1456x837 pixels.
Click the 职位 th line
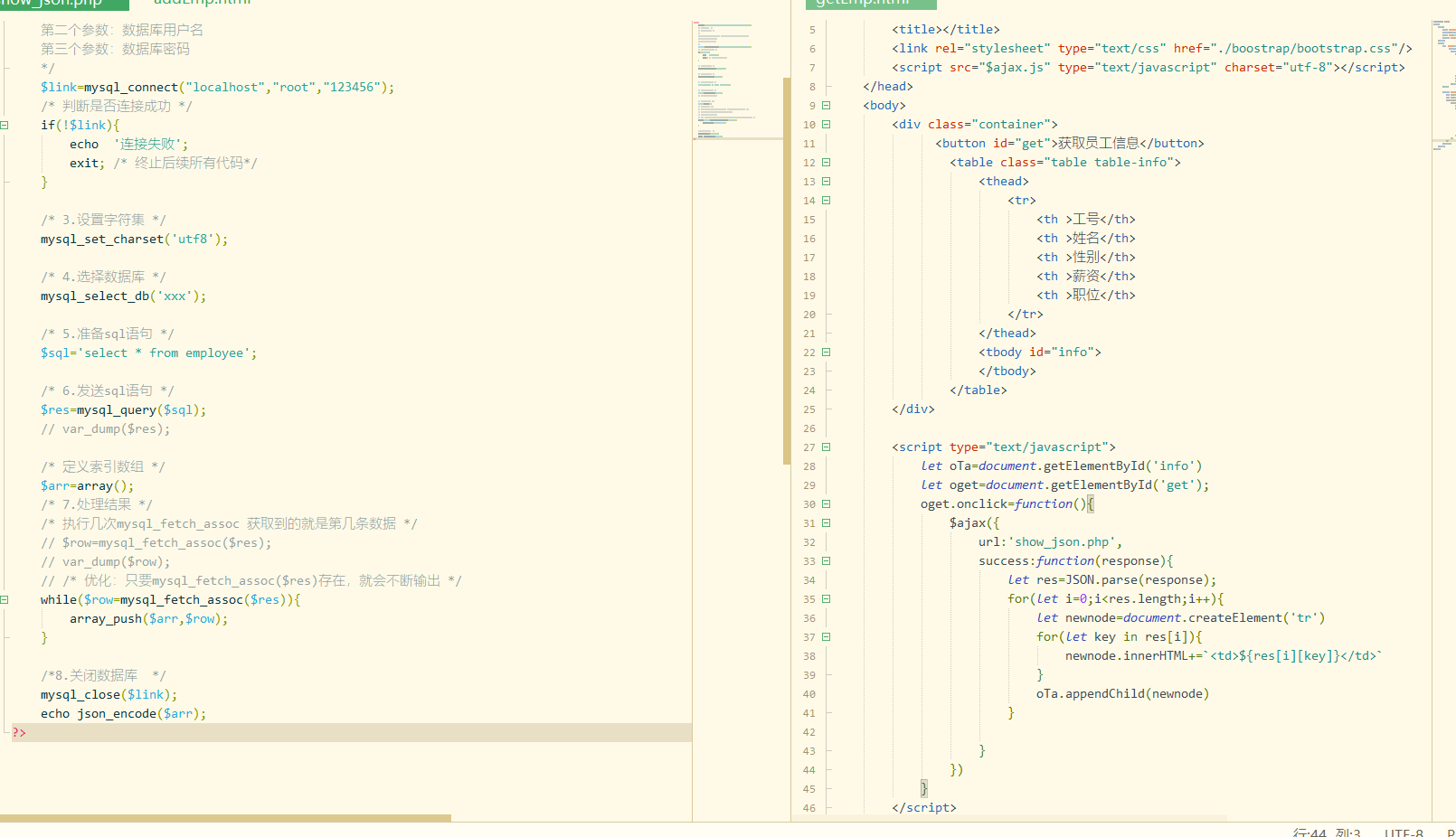(1086, 296)
